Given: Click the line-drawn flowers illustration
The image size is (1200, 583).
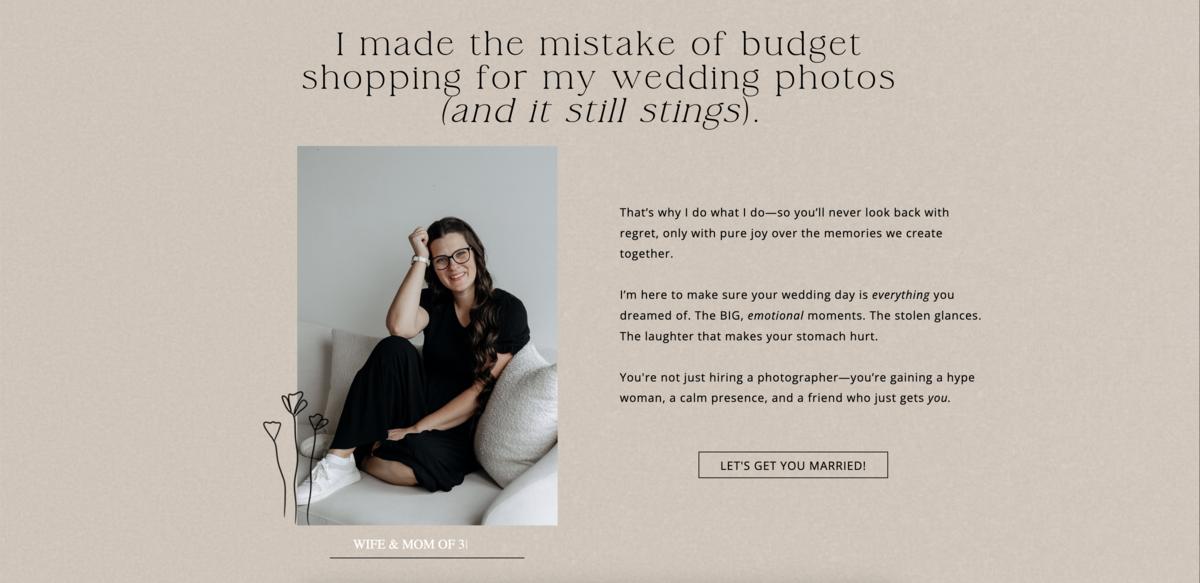Looking at the screenshot, I should coord(296,457).
